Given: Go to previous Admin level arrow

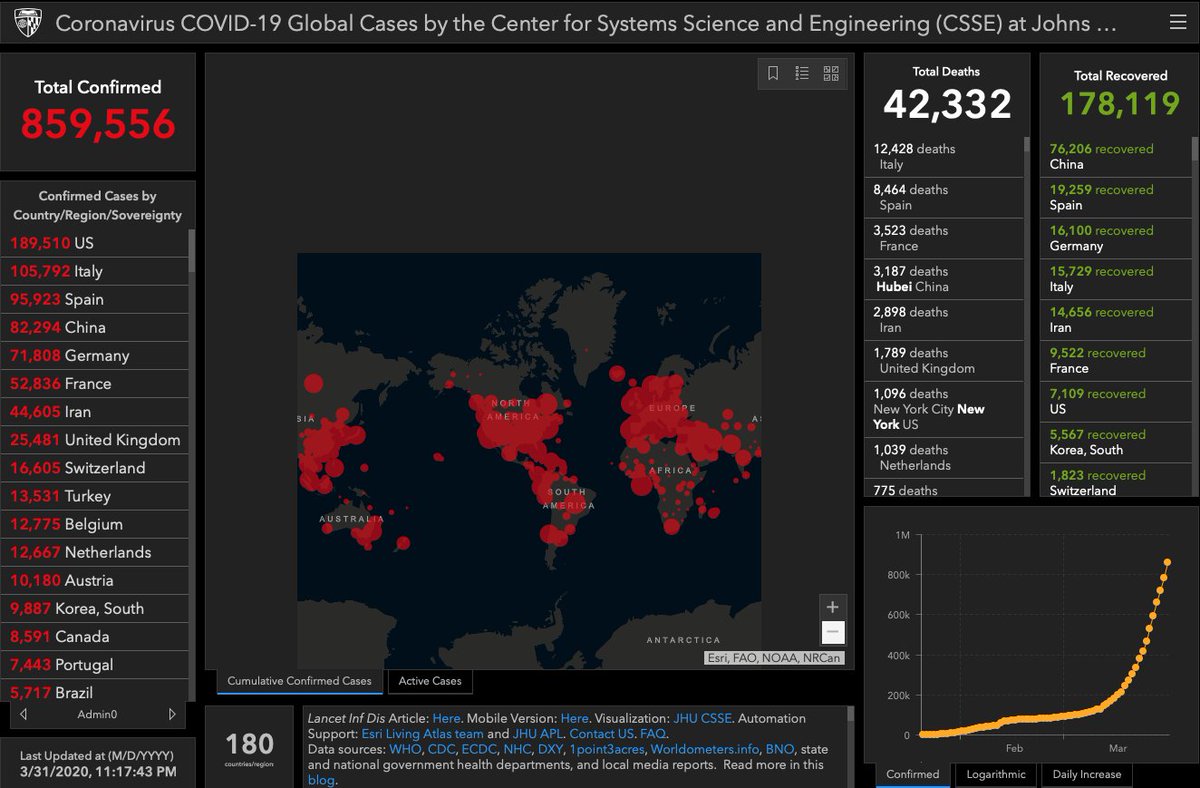Looking at the screenshot, I should pos(24,714).
